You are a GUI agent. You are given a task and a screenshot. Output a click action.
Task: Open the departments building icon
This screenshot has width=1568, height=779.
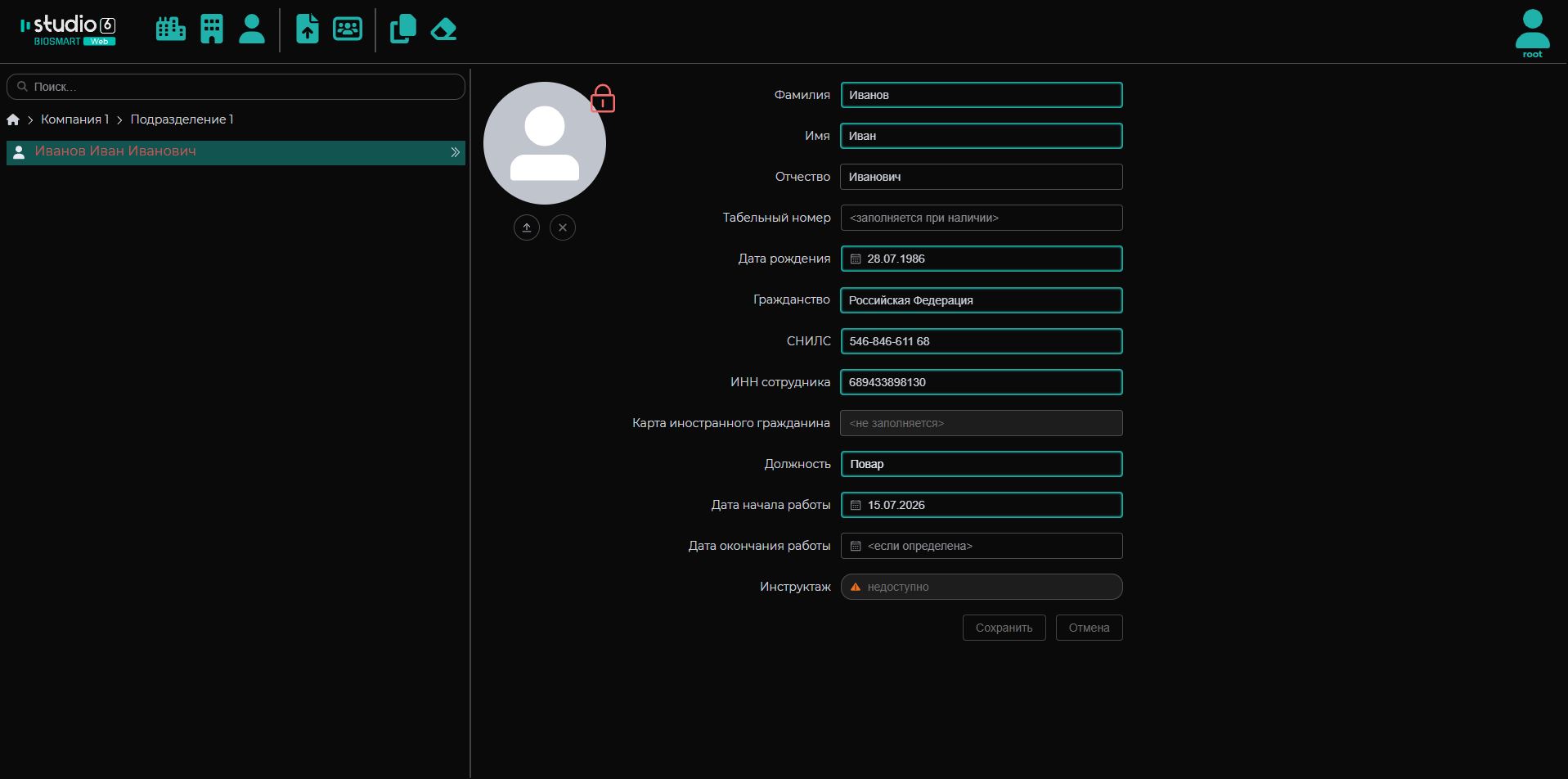(x=212, y=29)
